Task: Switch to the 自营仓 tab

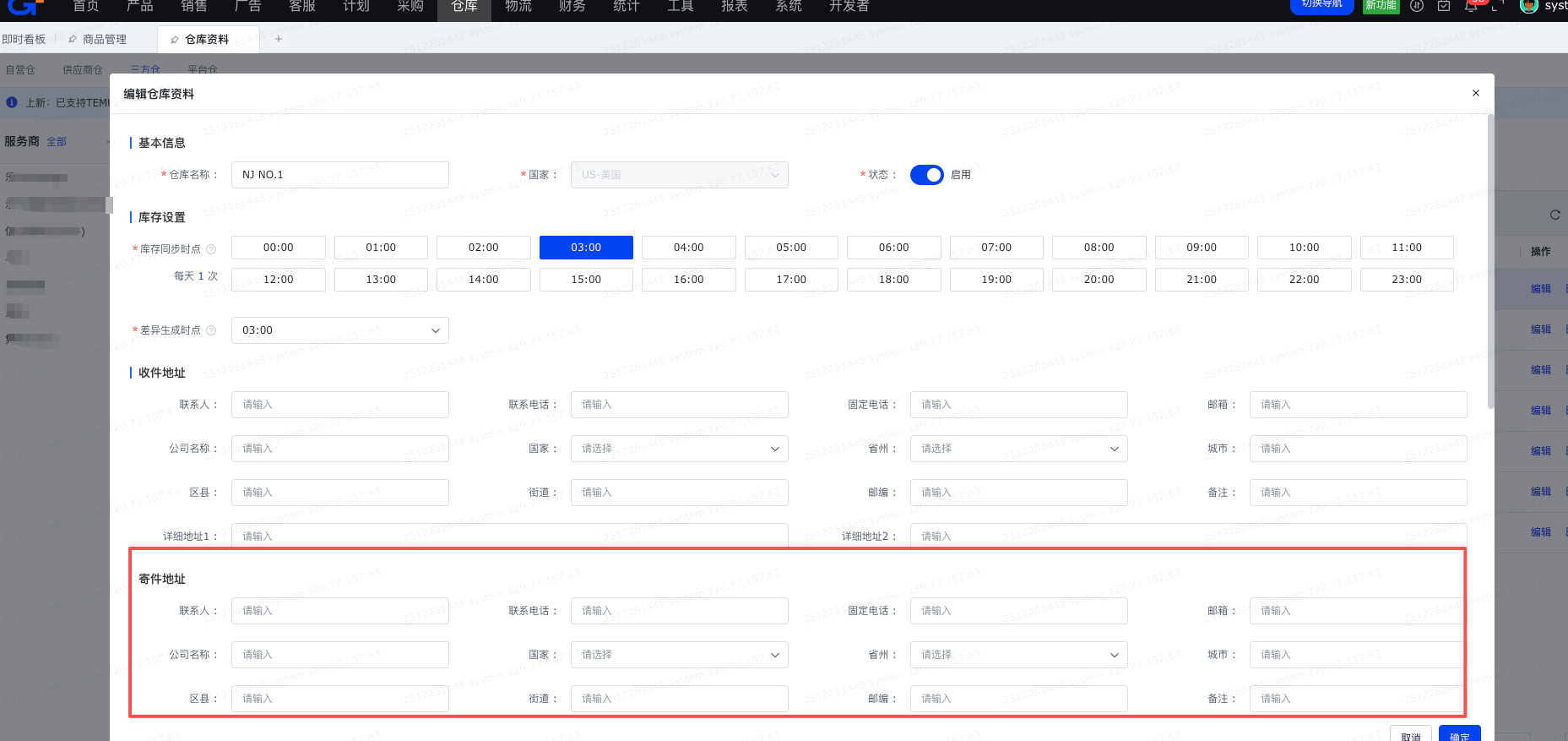Action: point(20,70)
